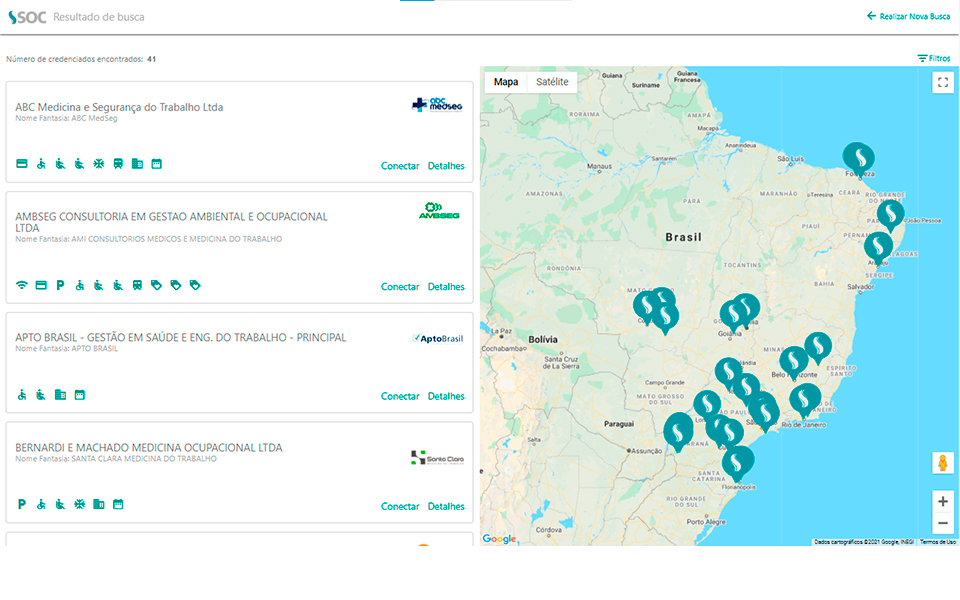Viewport: 960px width, 600px height.
Task: Click the map marker near Belo Horizonte label
Action: pyautogui.click(x=793, y=363)
